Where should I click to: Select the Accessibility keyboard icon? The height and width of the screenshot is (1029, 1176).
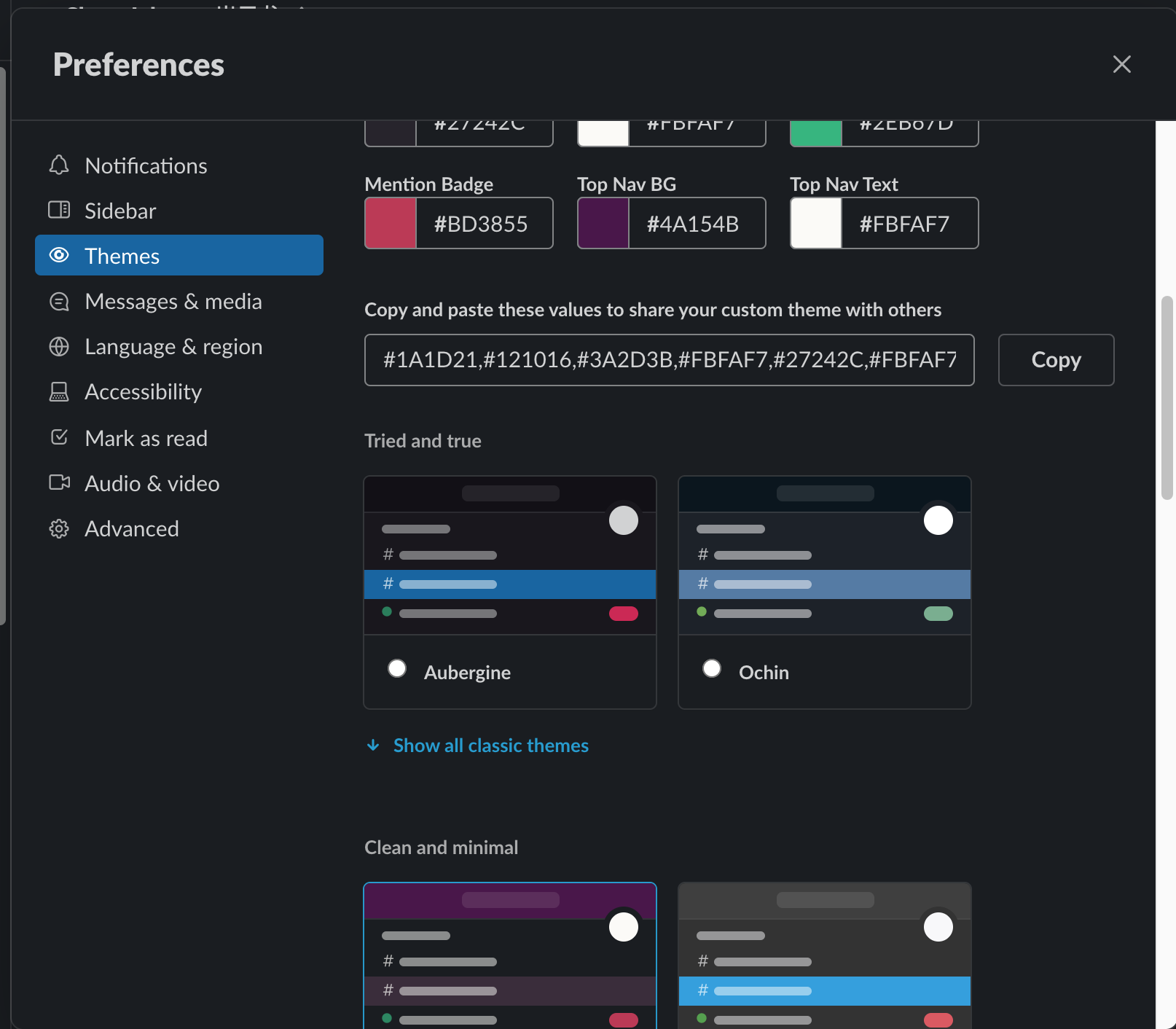point(59,391)
